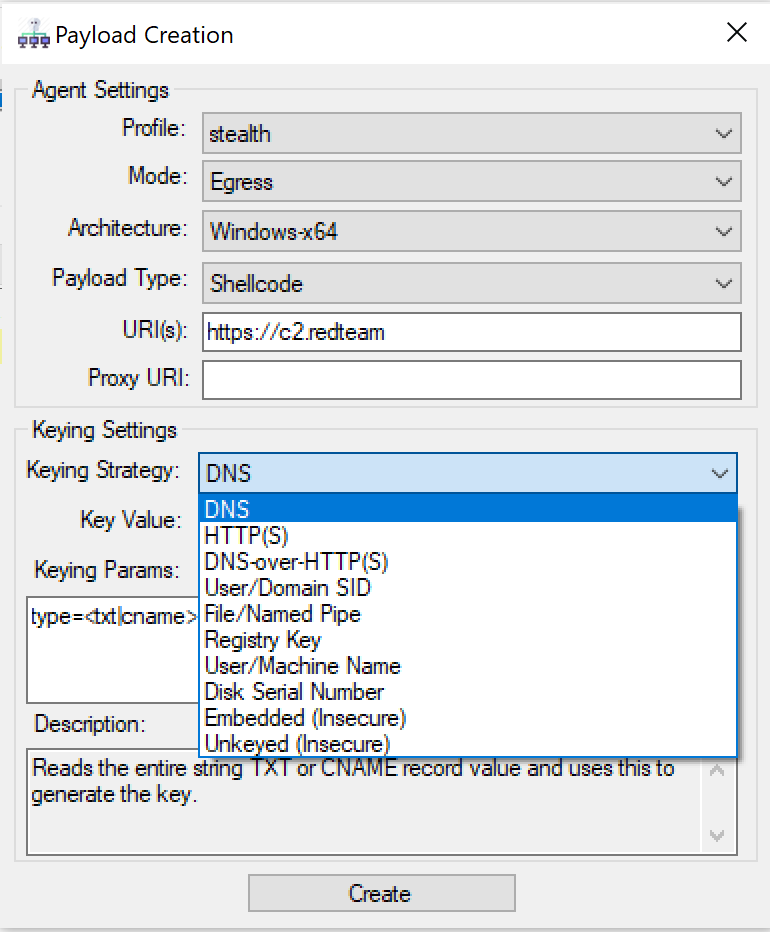Screen dimensions: 770x932
Task: Click the Description scrollbar down arrow
Action: click(717, 835)
